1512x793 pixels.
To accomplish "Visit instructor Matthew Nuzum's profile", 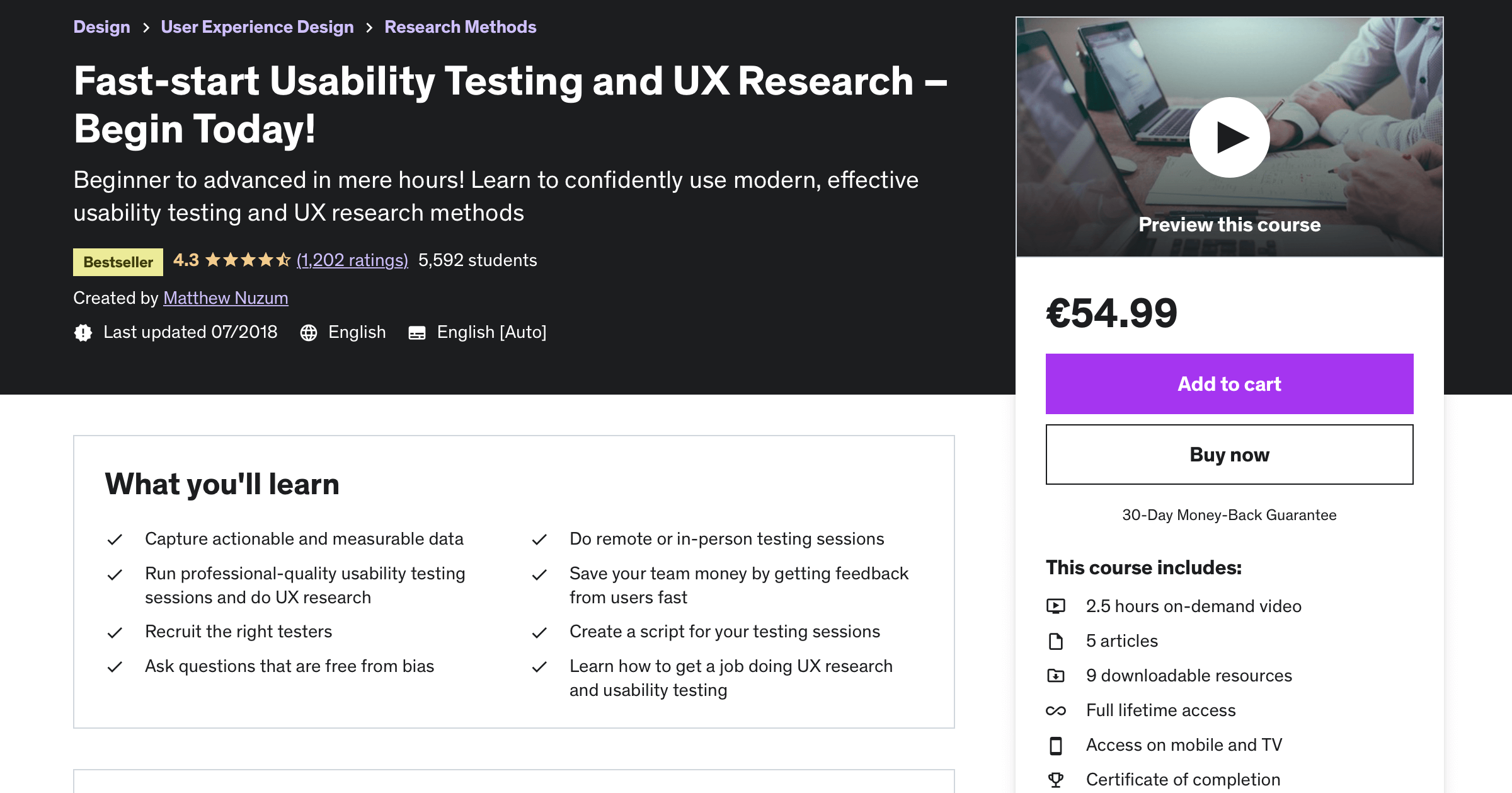I will [x=226, y=298].
